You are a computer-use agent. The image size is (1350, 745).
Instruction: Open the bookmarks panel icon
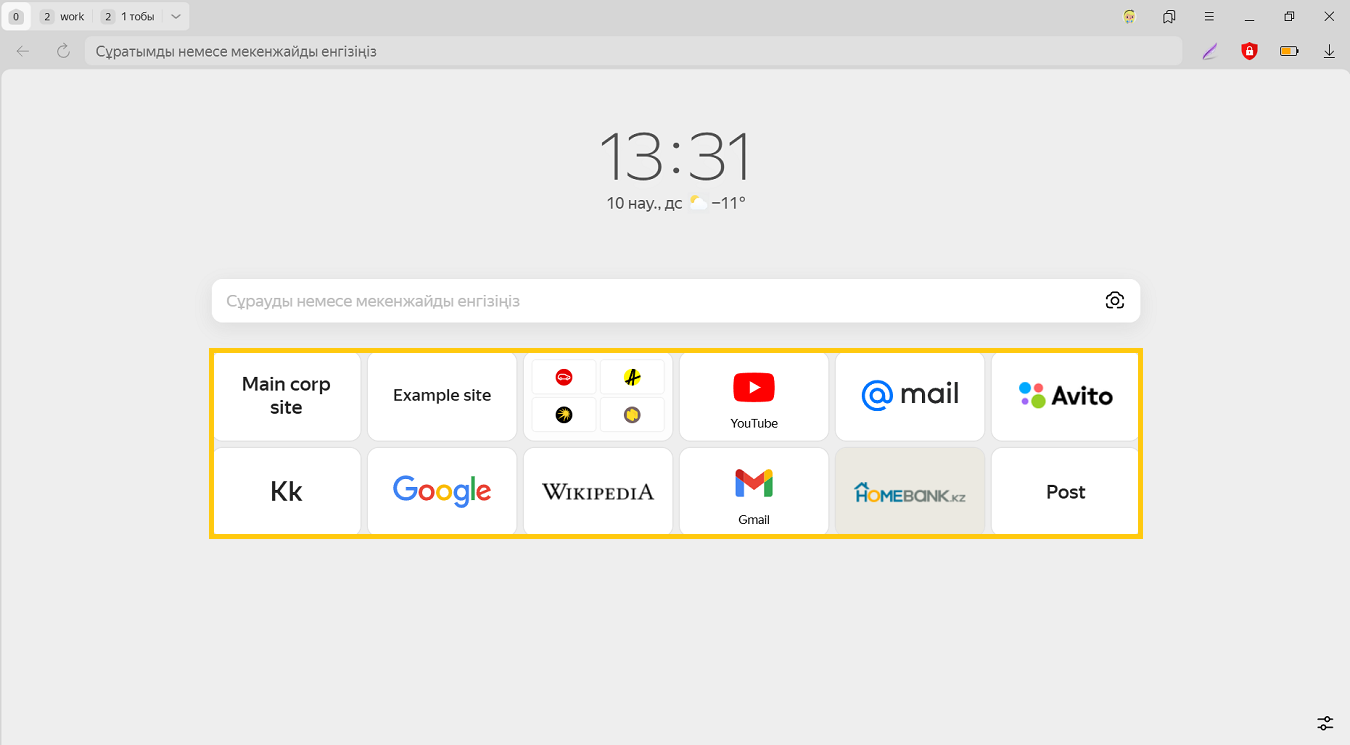click(x=1169, y=17)
